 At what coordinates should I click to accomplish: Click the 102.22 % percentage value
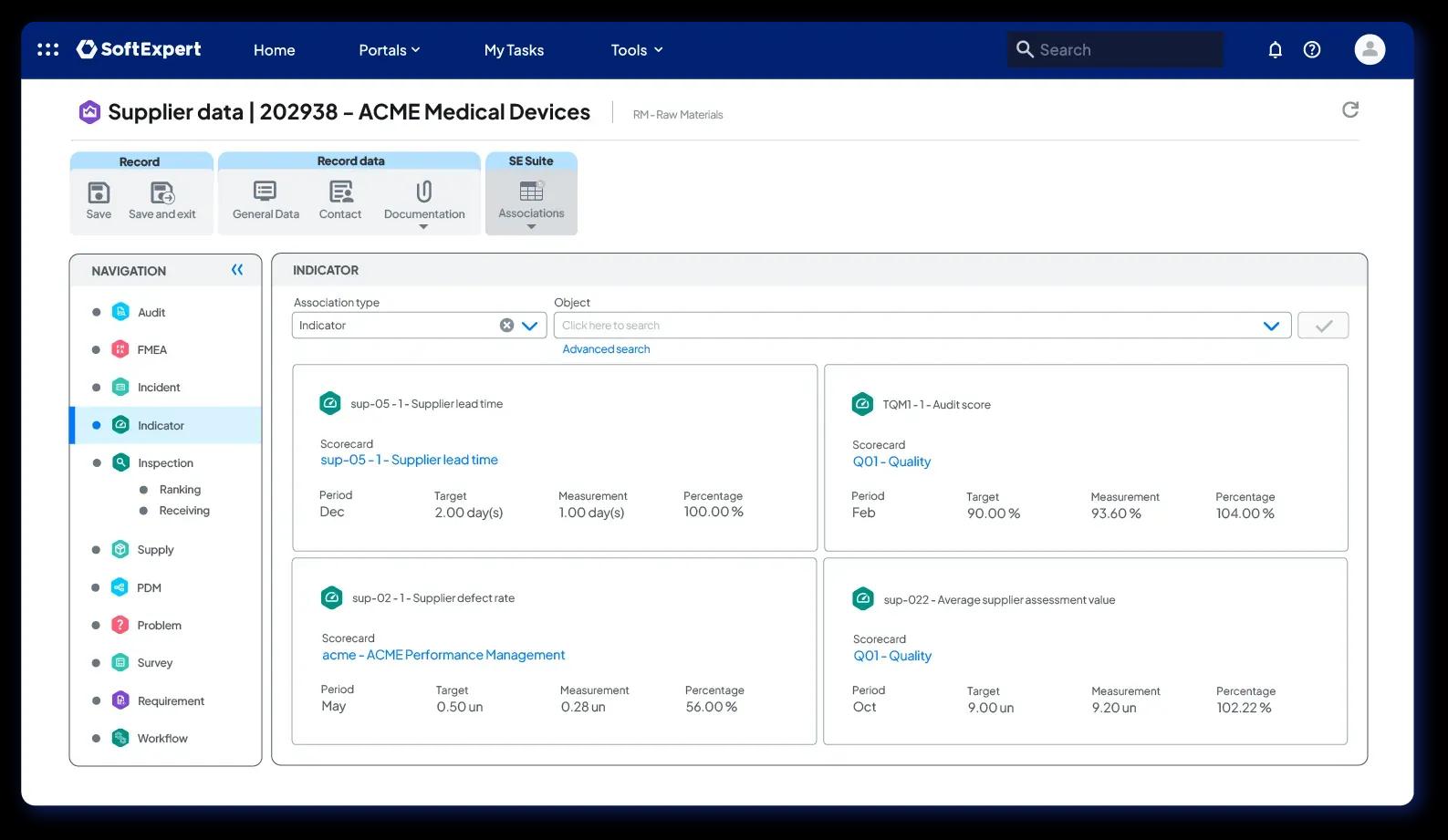pyautogui.click(x=1244, y=708)
